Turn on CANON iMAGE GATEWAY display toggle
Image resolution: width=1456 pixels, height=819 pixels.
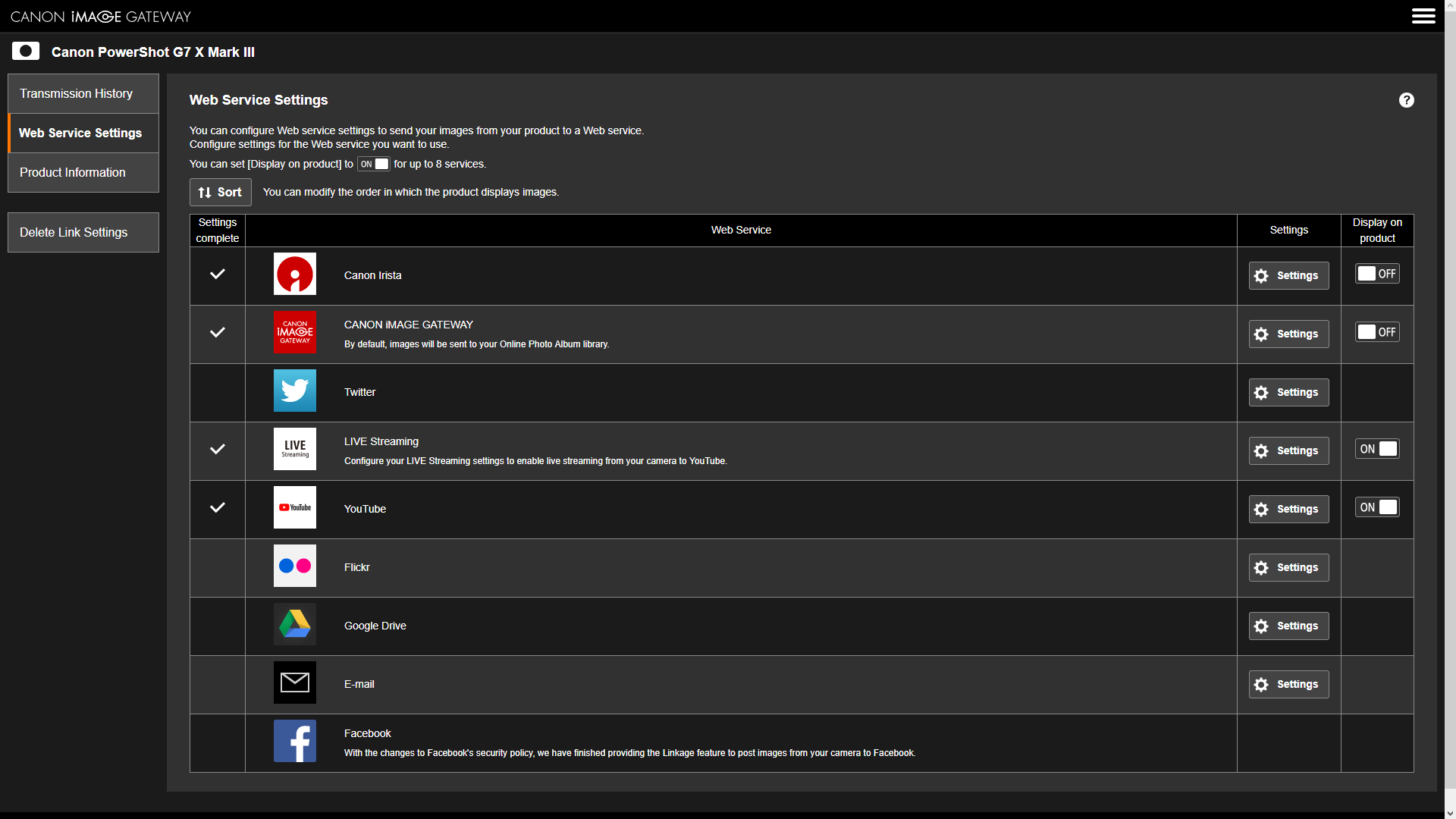[x=1377, y=332]
